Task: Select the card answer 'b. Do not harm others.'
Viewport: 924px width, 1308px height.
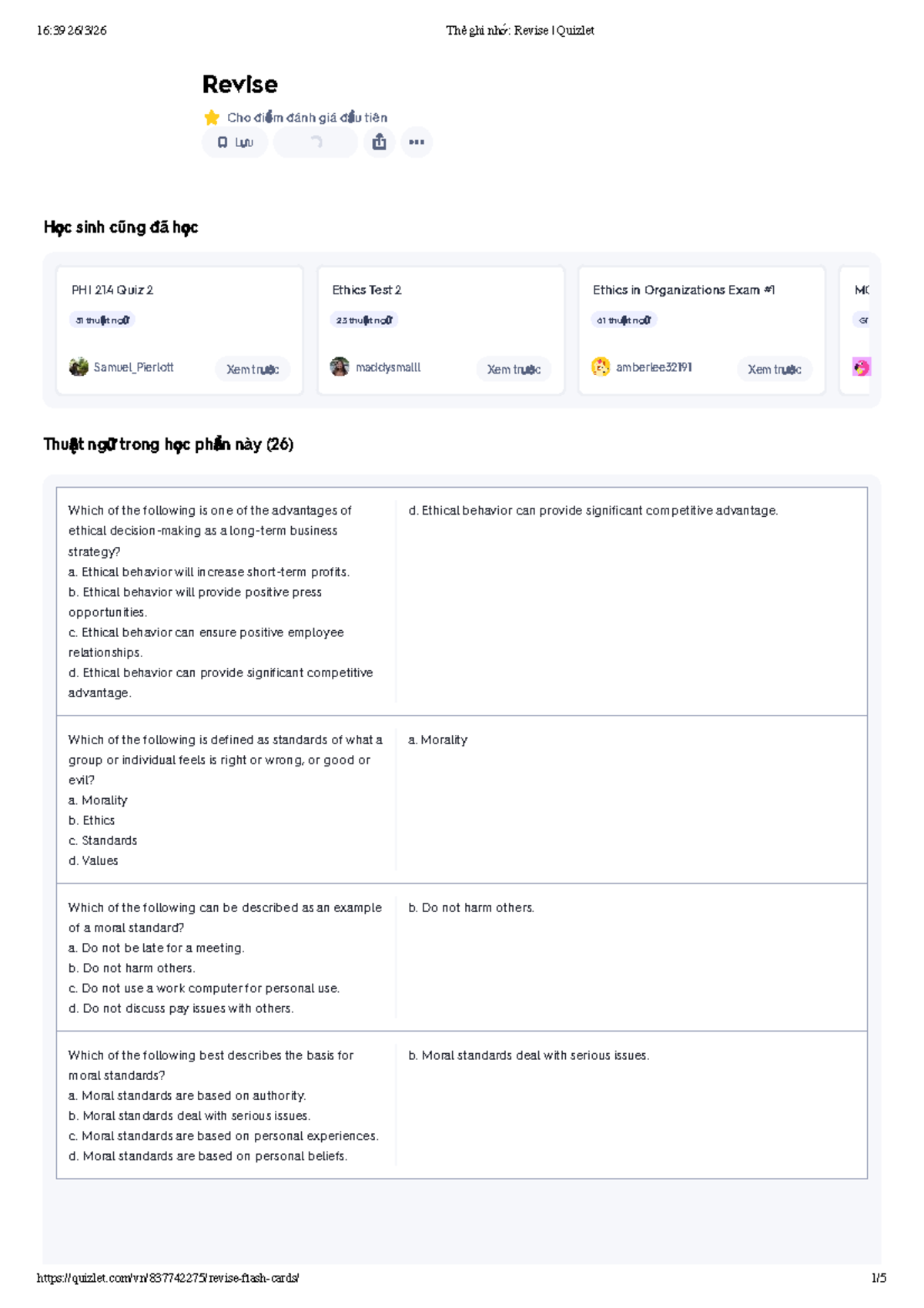Action: pyautogui.click(x=471, y=908)
